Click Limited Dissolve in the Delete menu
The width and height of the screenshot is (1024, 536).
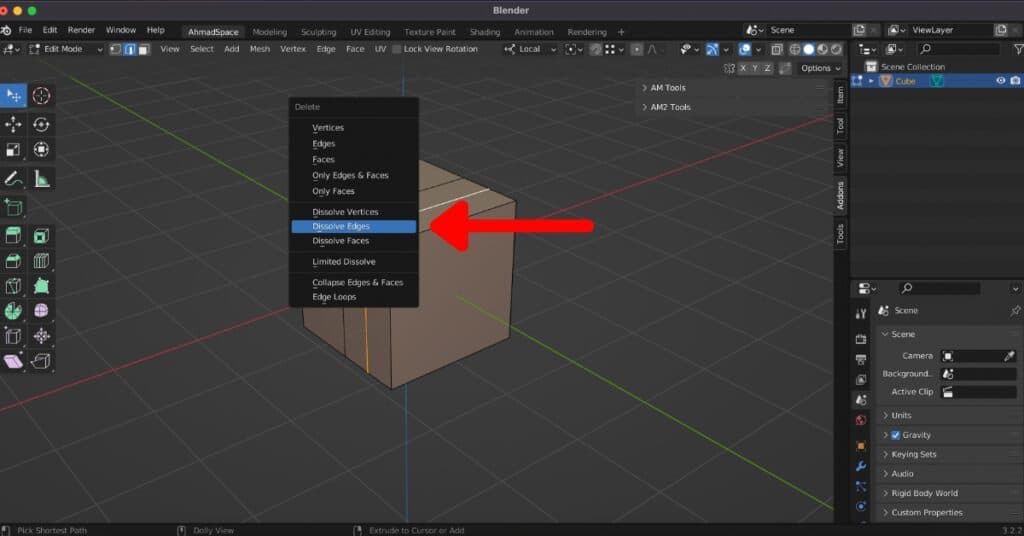(343, 262)
